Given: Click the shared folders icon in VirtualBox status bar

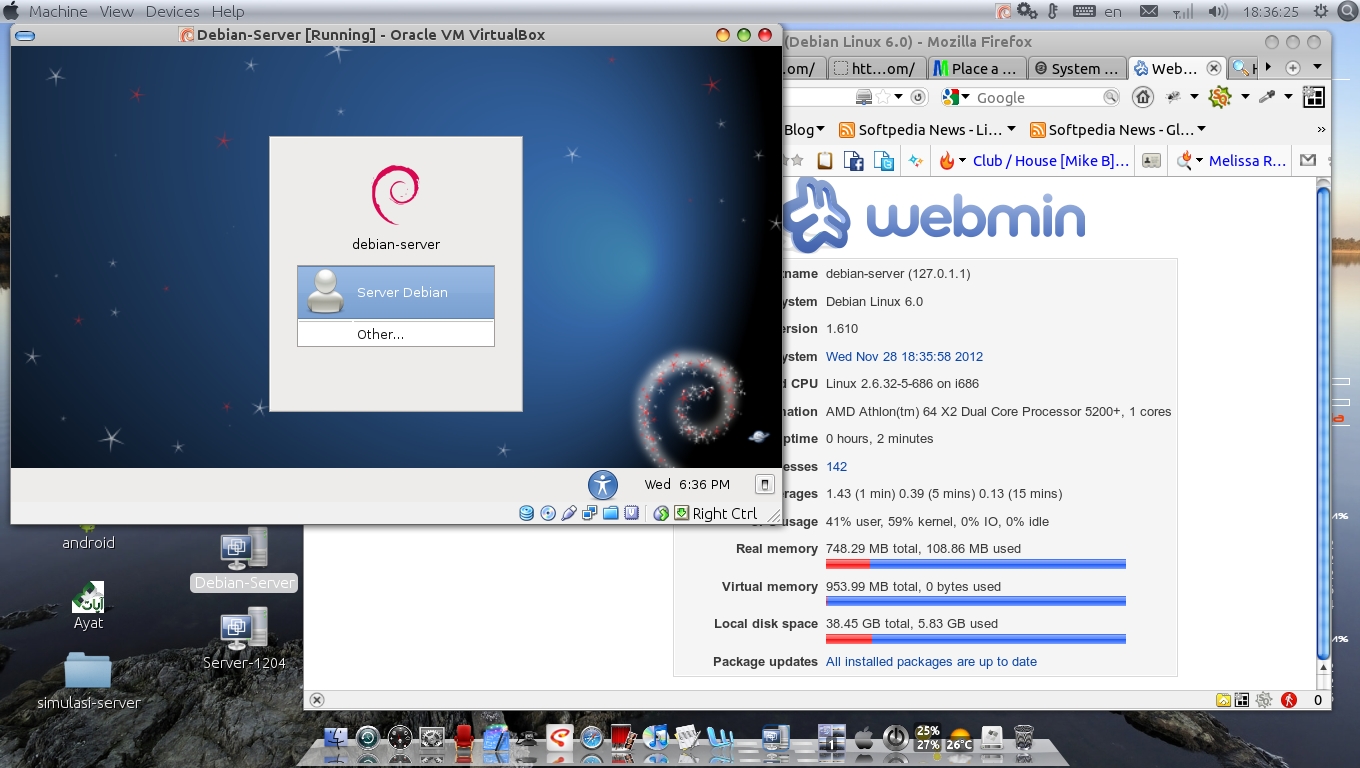Looking at the screenshot, I should (611, 513).
